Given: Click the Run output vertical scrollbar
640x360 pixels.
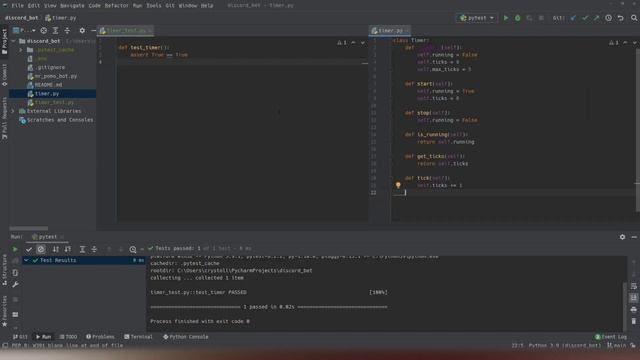Looking at the screenshot, I should pyautogui.click(x=625, y=305).
